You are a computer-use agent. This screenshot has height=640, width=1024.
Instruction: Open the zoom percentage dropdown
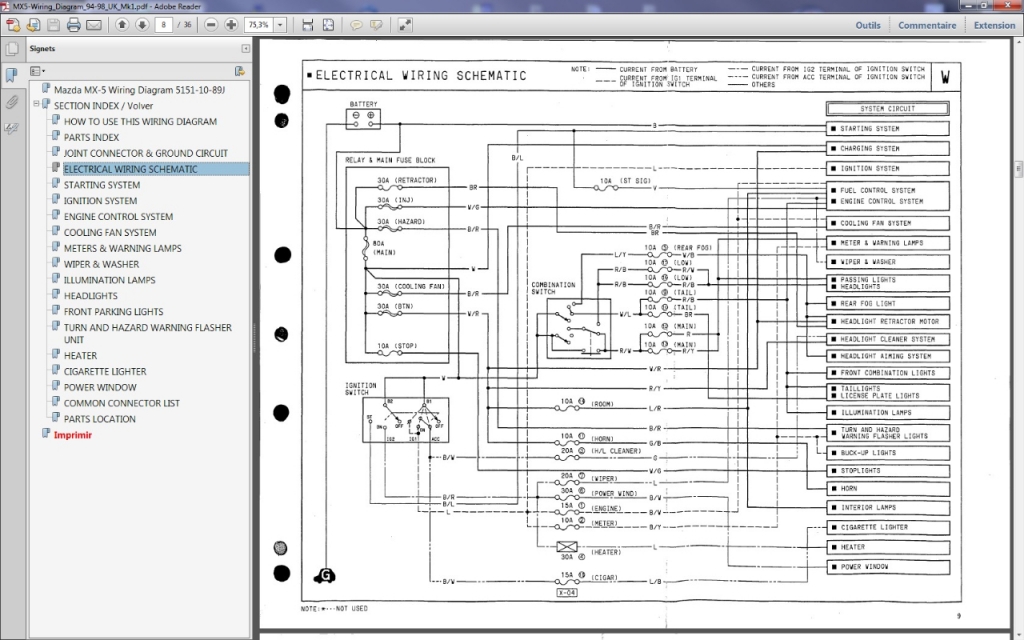pos(280,25)
